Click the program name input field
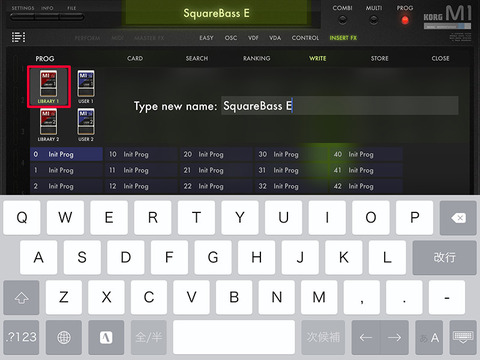This screenshot has width=480, height=360. click(x=340, y=106)
